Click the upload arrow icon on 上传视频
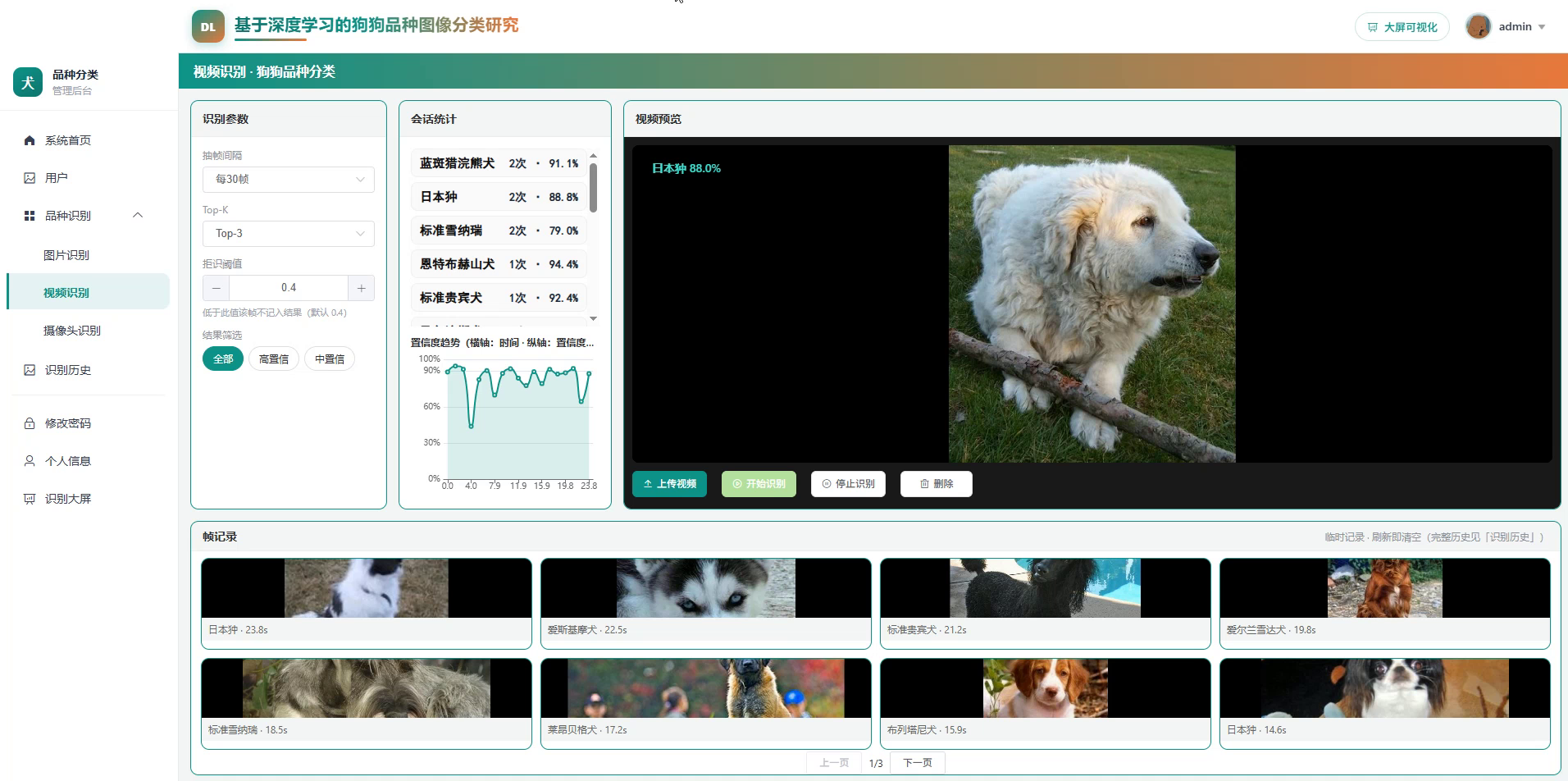 648,484
